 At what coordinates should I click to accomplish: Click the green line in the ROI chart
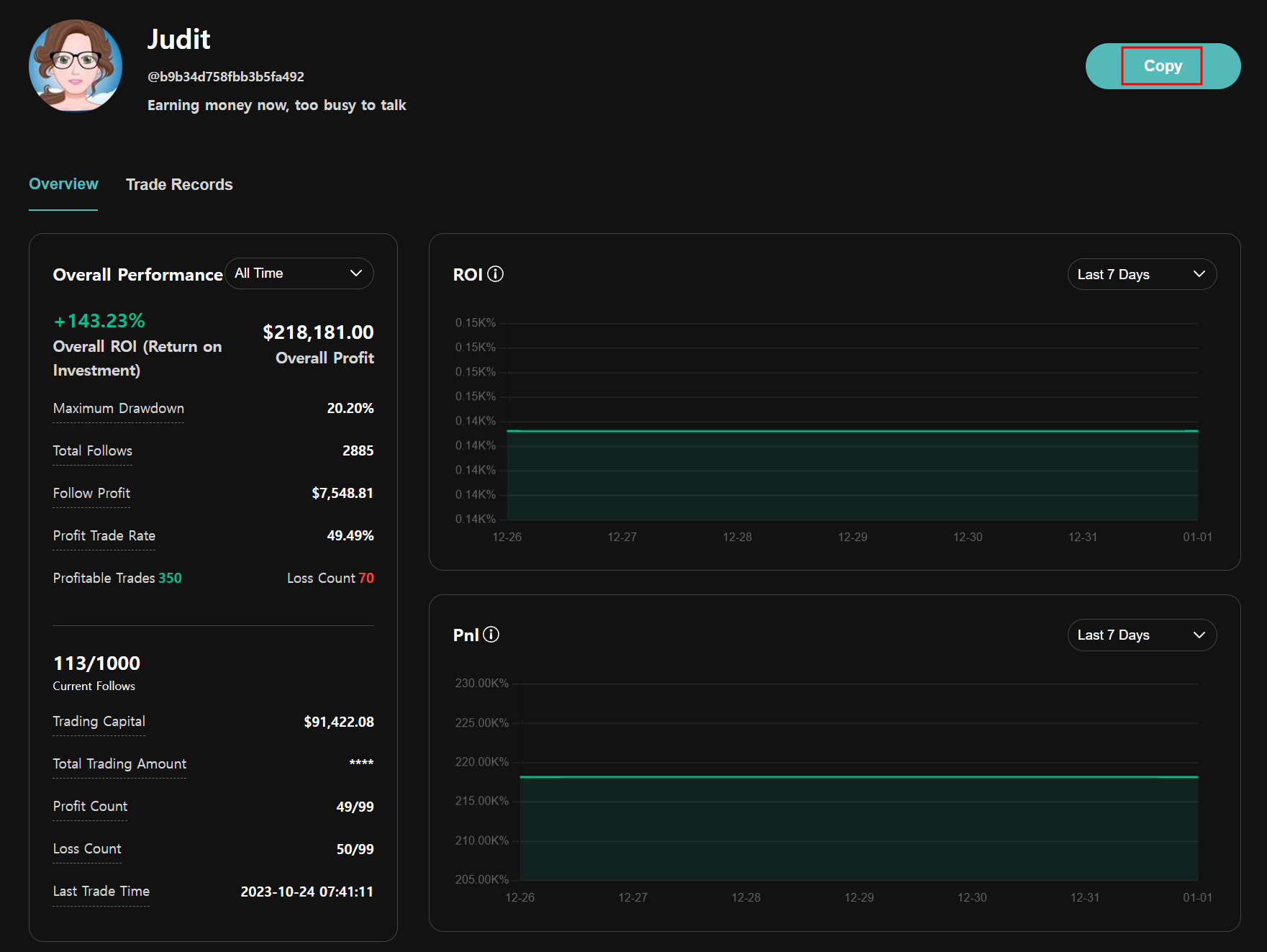[x=852, y=431]
